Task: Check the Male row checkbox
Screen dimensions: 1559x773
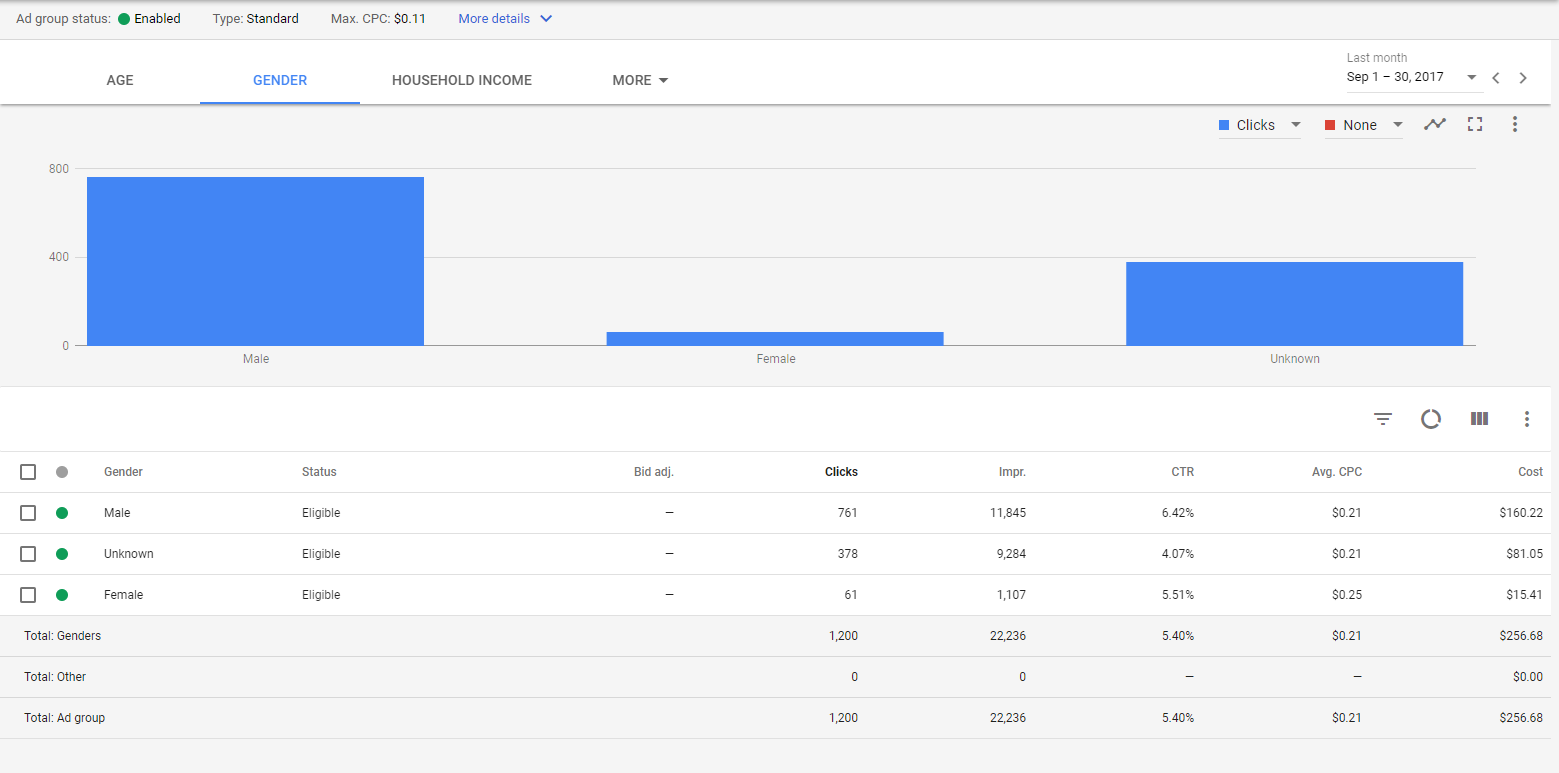Action: tap(28, 513)
